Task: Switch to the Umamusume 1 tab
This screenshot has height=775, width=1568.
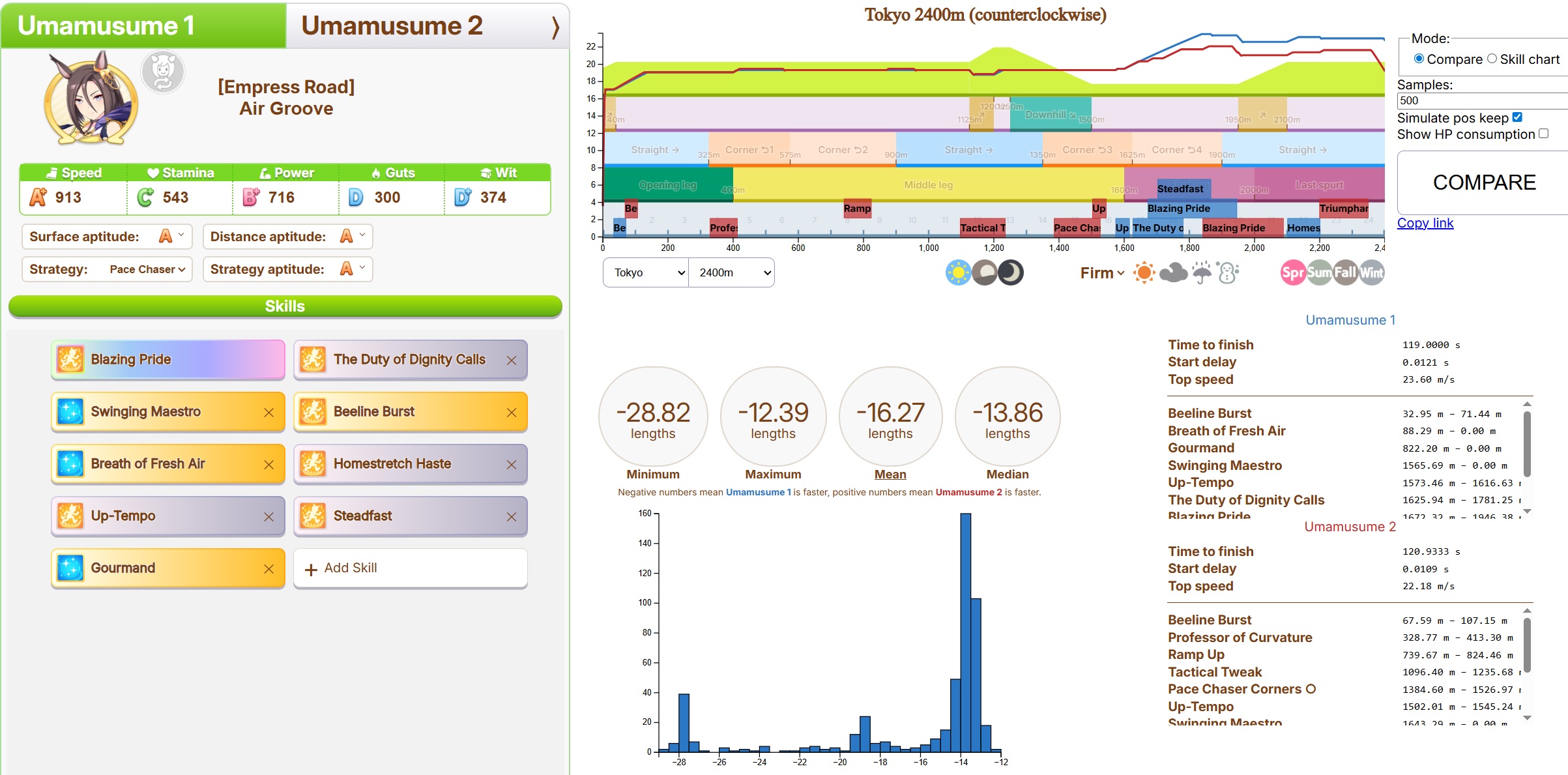Action: point(143,25)
